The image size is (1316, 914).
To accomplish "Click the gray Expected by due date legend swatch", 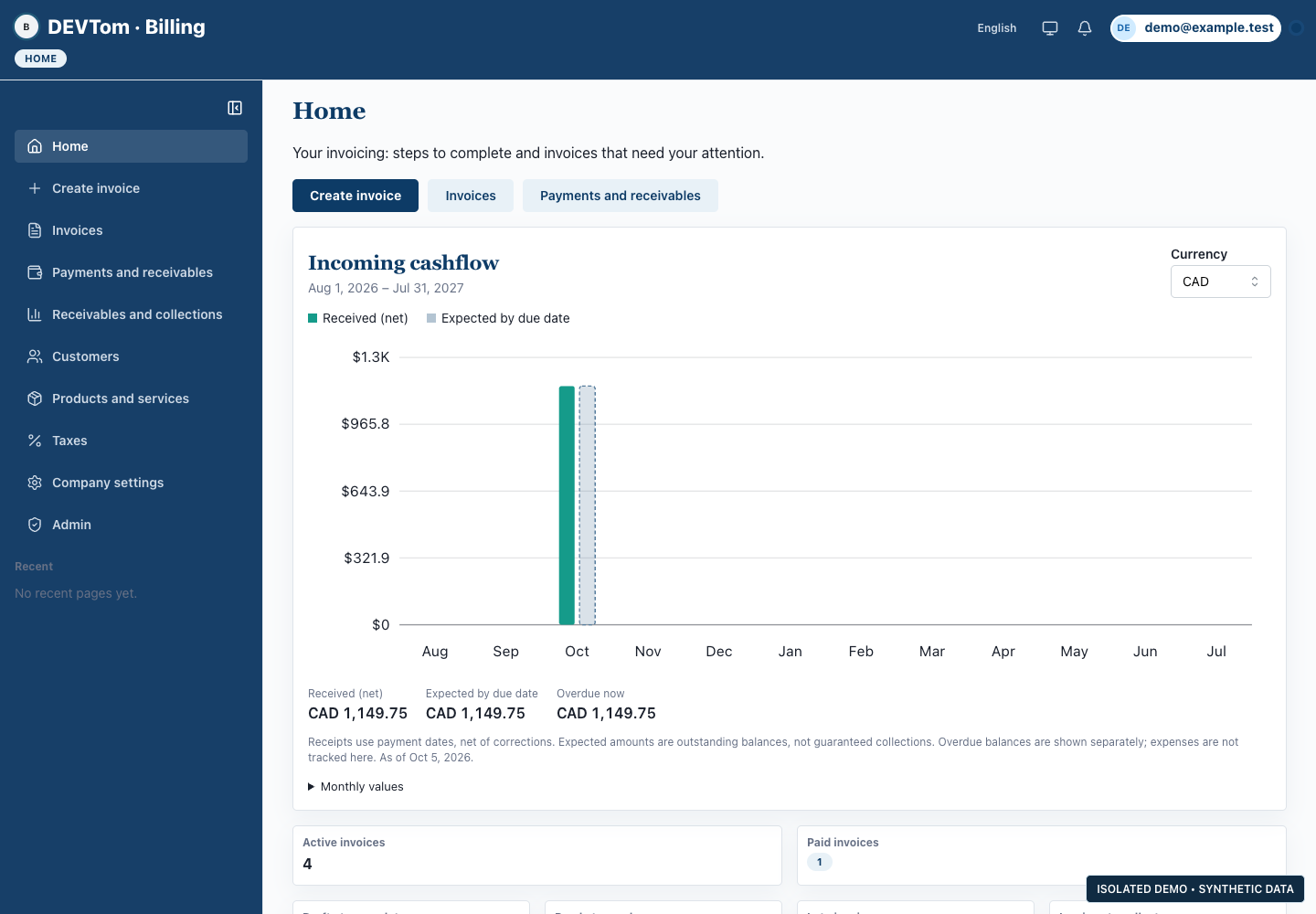I will click(x=431, y=318).
